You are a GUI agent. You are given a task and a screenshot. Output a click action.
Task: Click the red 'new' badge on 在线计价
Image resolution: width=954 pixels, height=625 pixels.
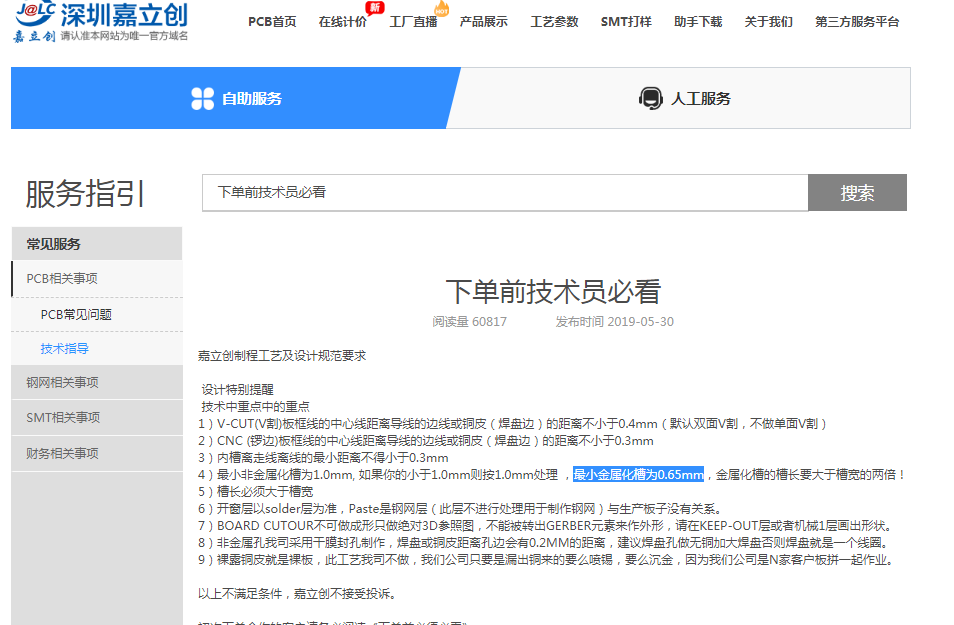click(x=375, y=8)
